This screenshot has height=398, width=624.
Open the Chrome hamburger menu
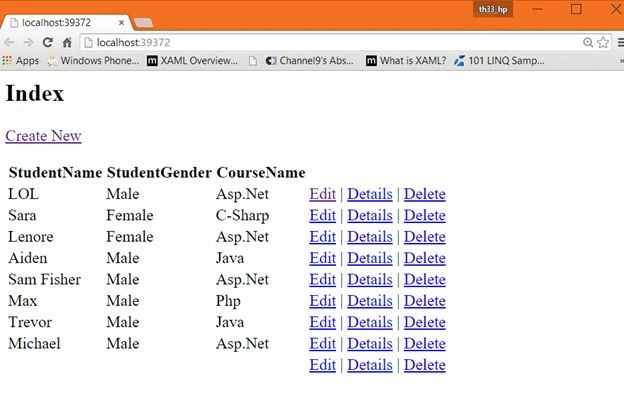click(621, 42)
